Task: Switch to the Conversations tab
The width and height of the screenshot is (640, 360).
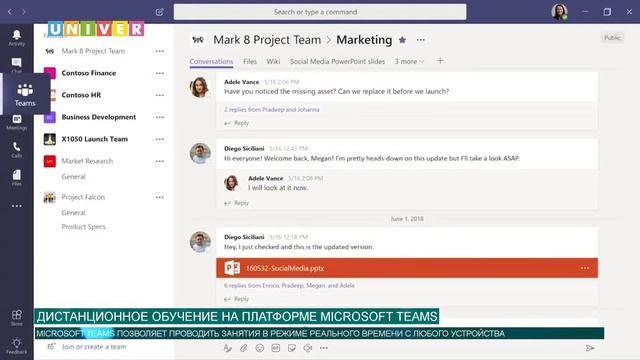Action: pos(211,61)
